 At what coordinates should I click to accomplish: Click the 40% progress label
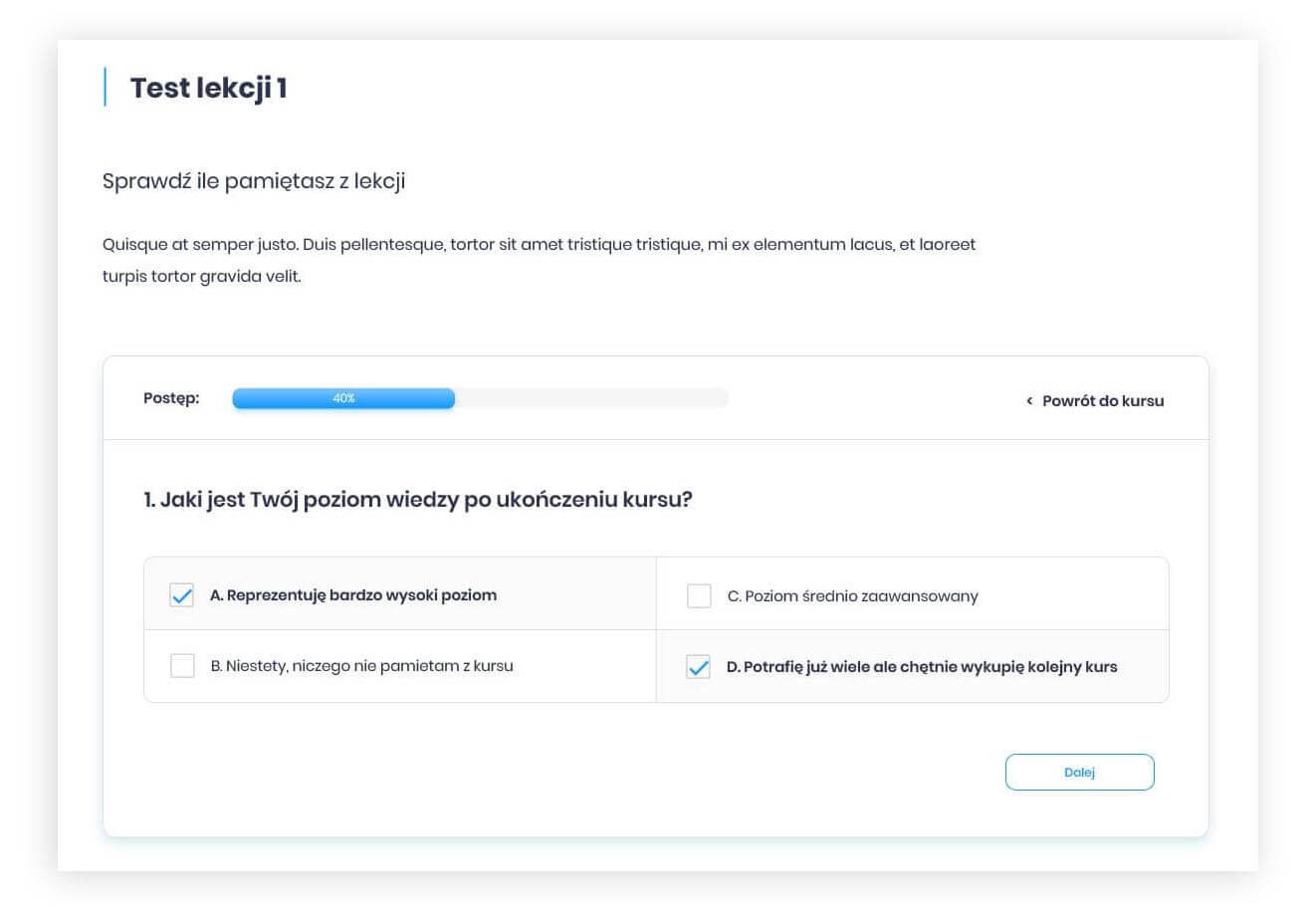343,398
